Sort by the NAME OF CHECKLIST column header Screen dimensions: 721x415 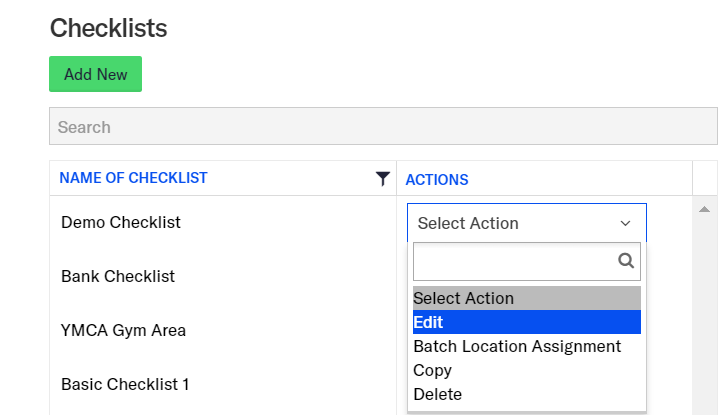pos(133,178)
